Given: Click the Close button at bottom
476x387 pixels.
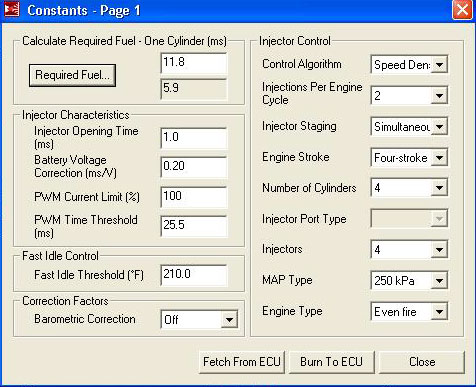Looking at the screenshot, I should point(422,362).
